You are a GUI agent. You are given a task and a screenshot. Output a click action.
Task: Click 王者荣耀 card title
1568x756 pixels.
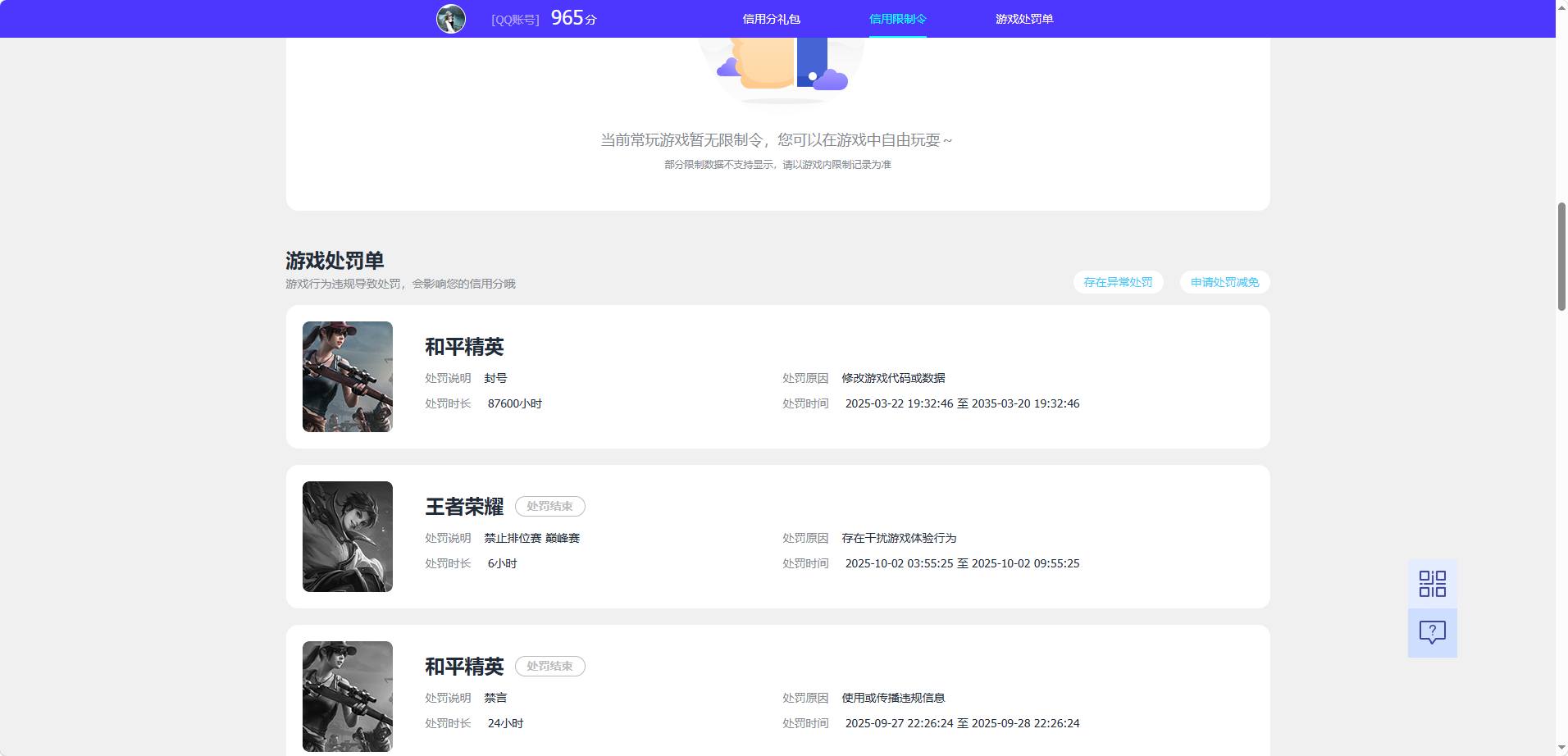coord(464,507)
